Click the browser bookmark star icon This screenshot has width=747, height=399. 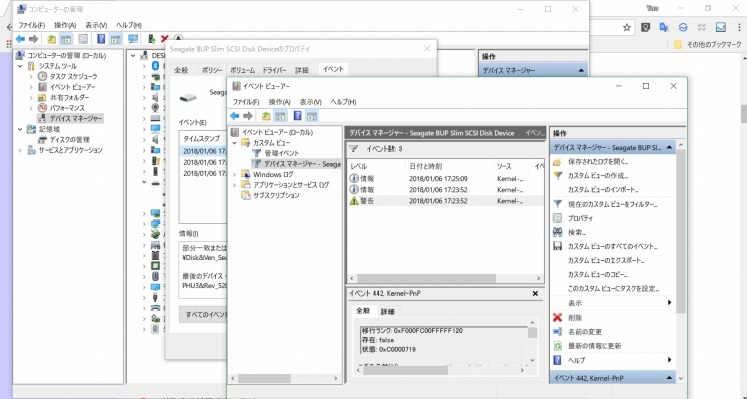[x=626, y=28]
